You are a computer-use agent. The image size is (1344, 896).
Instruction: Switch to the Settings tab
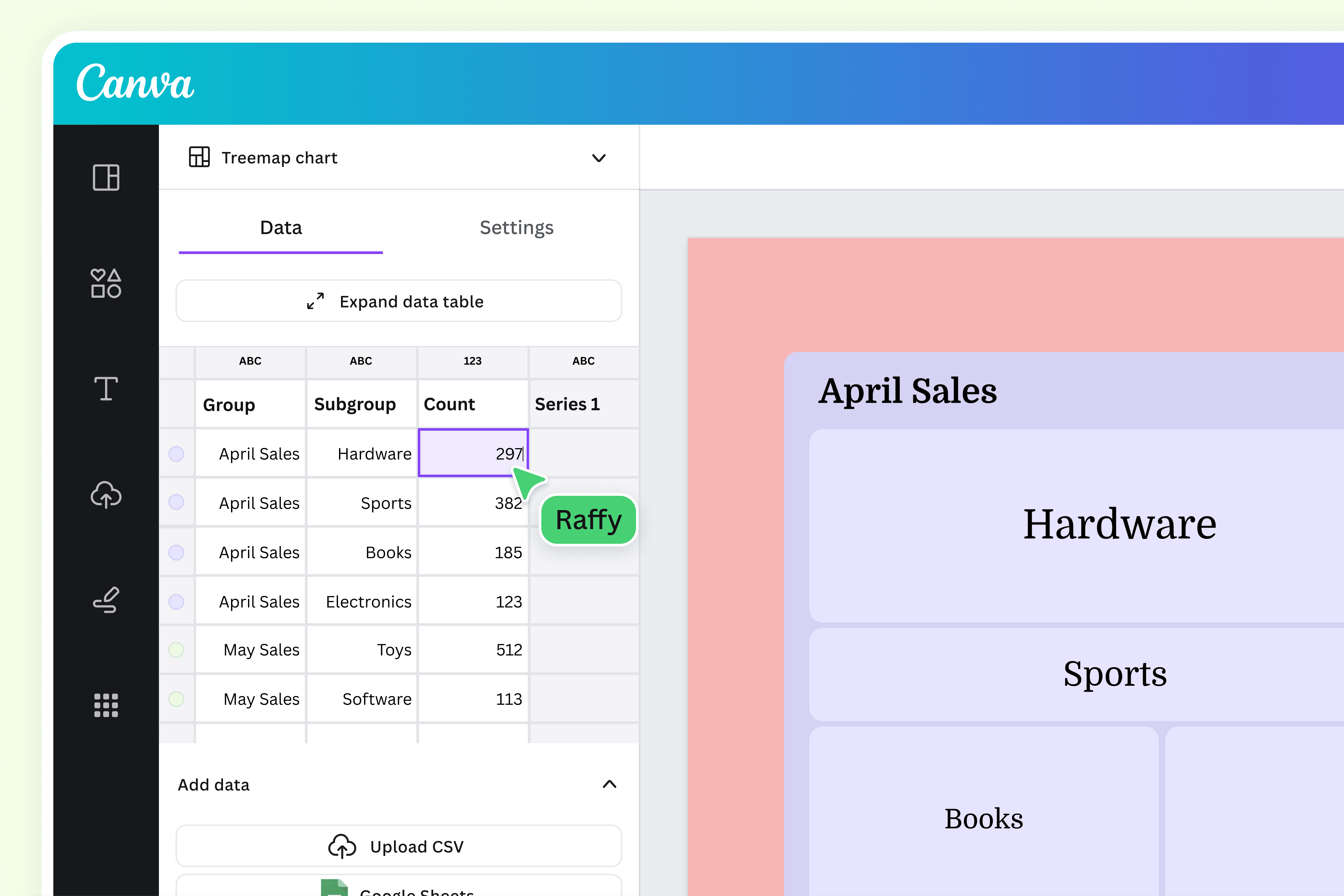tap(516, 228)
